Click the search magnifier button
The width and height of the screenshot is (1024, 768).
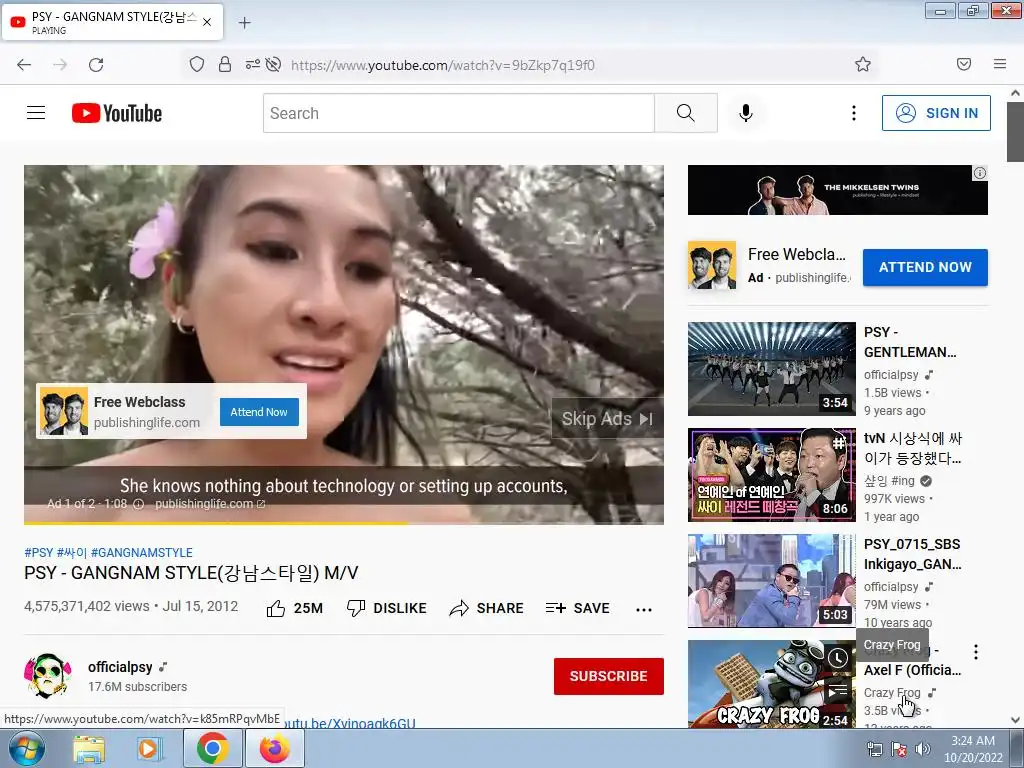(686, 113)
